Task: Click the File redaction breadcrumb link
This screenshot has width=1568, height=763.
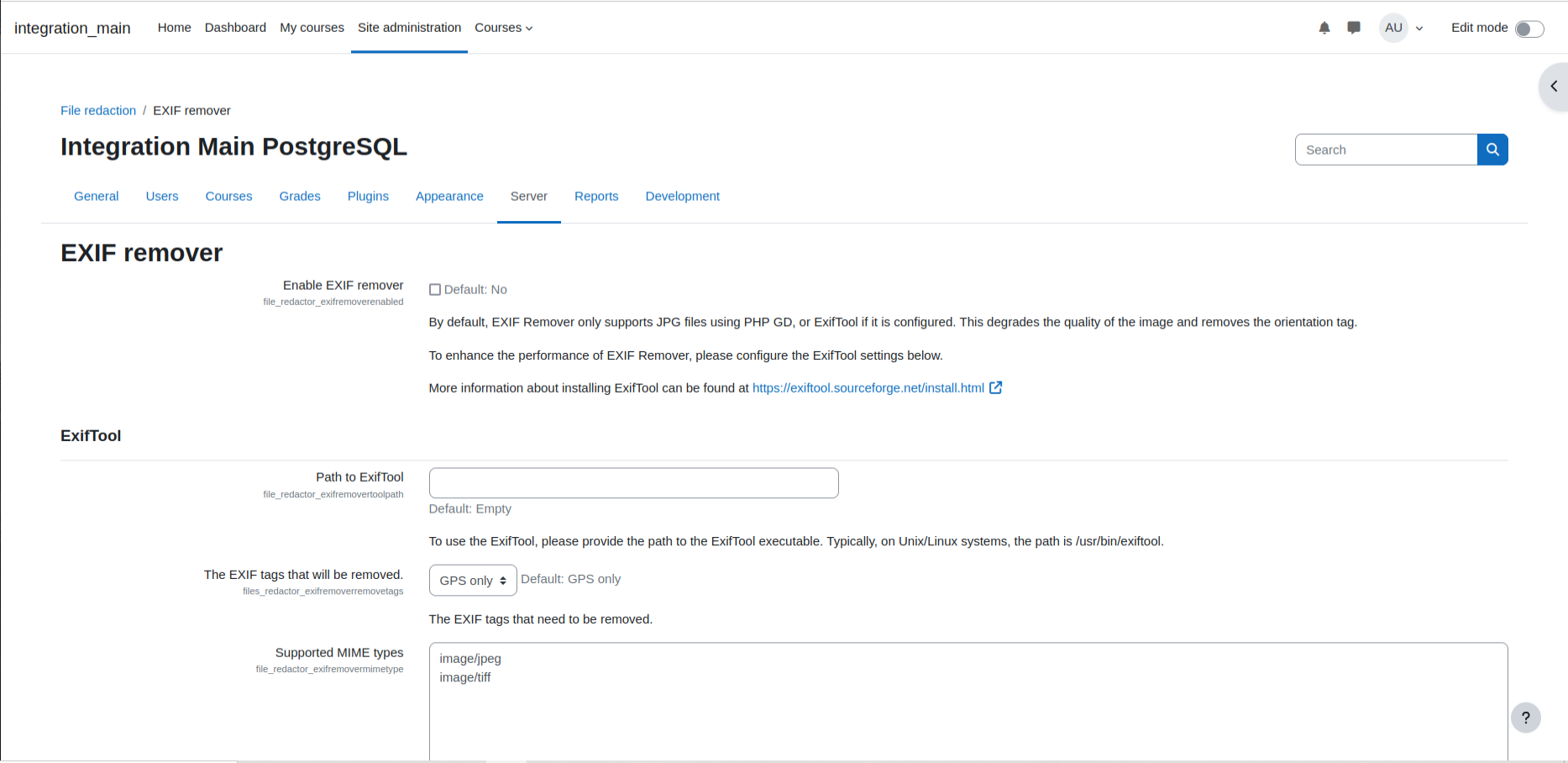Action: [x=98, y=110]
